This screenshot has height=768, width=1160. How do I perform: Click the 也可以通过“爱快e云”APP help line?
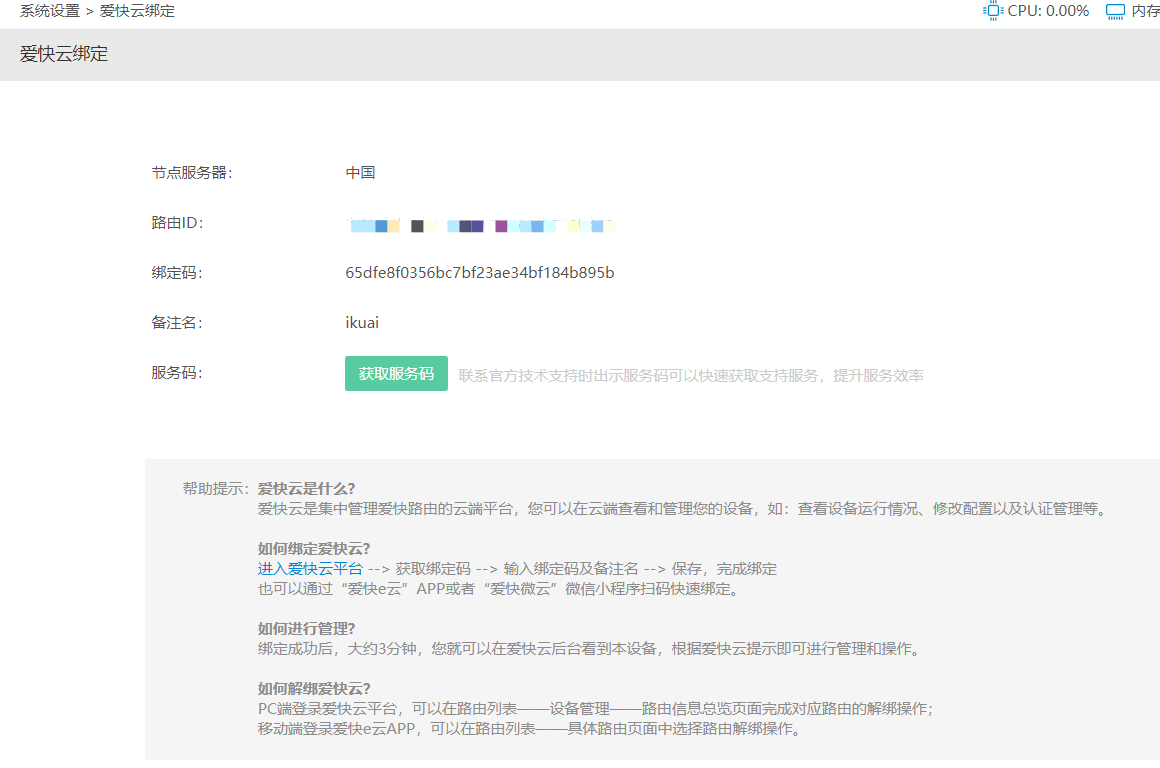click(x=500, y=589)
